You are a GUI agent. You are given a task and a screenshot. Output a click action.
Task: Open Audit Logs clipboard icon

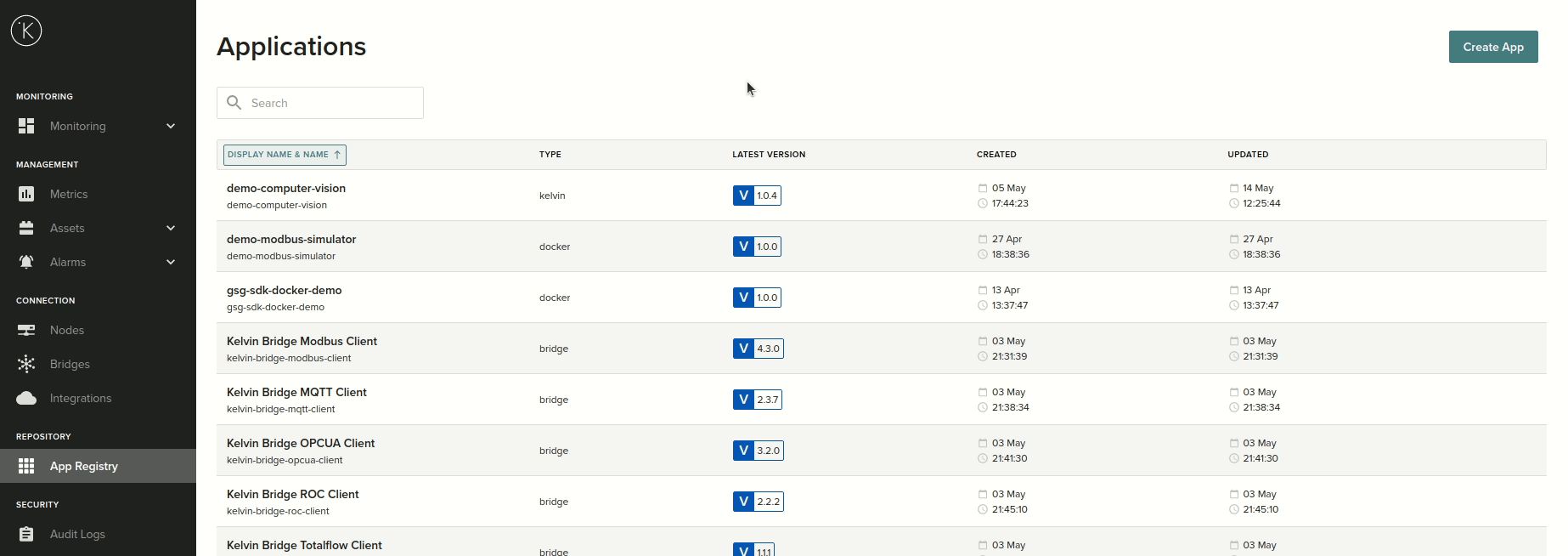26,534
